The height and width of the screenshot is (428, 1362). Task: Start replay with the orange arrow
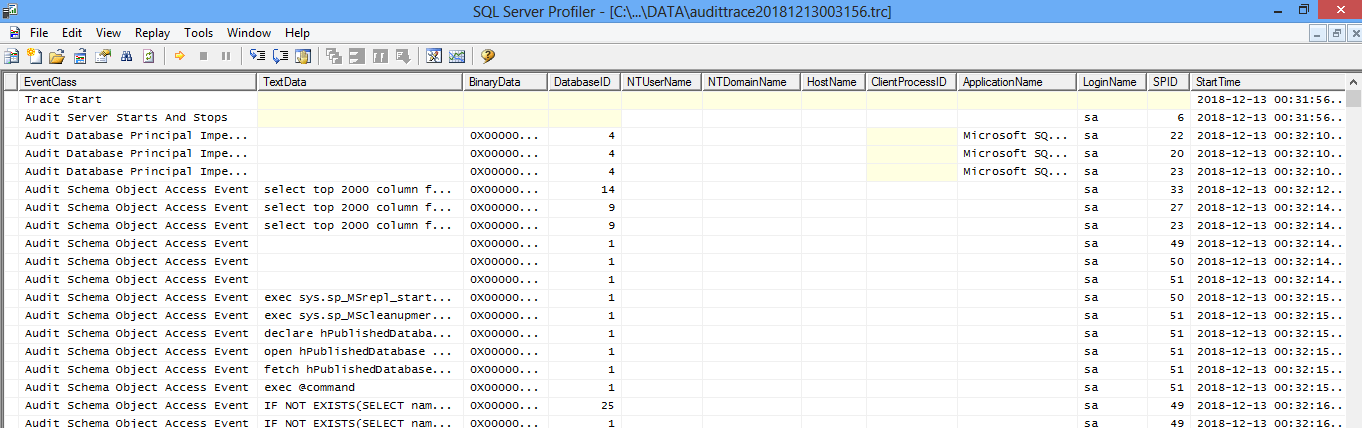(179, 56)
